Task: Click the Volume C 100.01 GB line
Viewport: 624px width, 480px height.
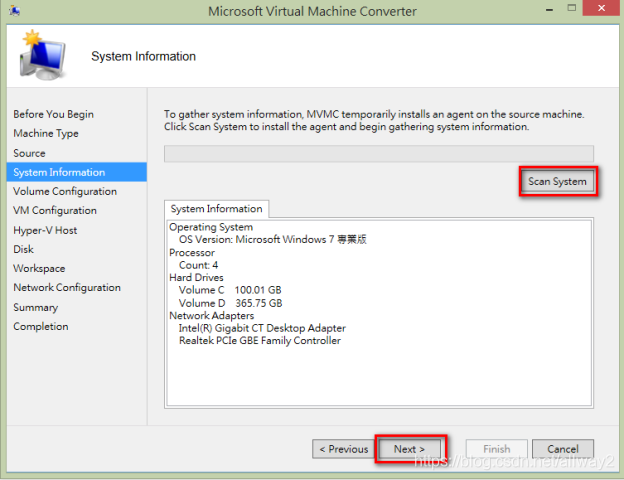Action: point(230,290)
